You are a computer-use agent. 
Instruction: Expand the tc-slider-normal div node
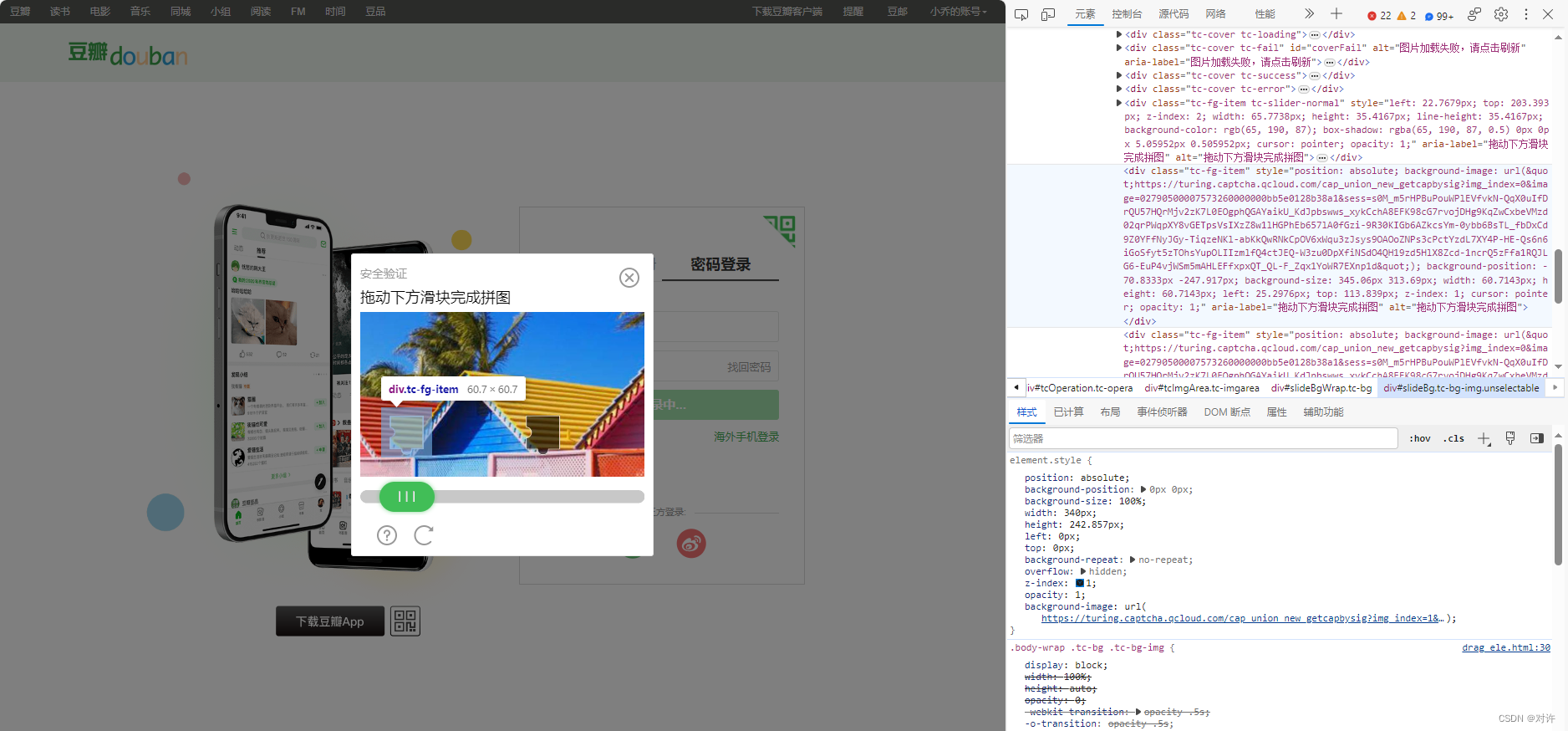click(1119, 103)
